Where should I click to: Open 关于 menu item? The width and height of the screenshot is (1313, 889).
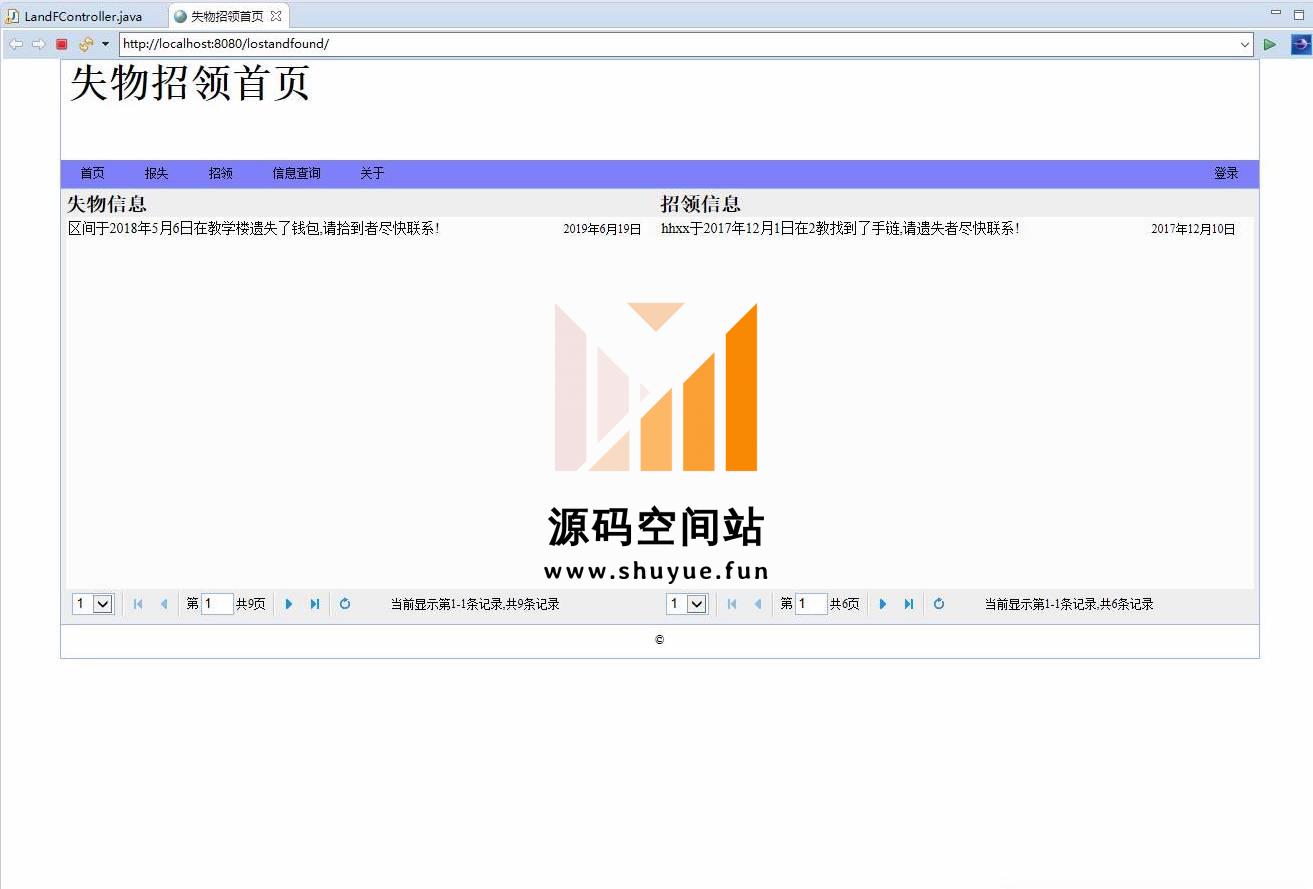(x=372, y=173)
